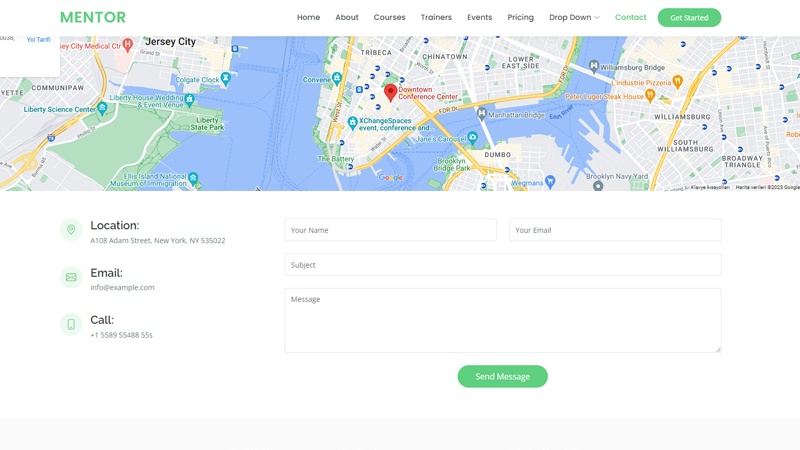Screen dimensions: 800x450
Task: Select the Manhattan Bridge marker
Action: pos(482,114)
